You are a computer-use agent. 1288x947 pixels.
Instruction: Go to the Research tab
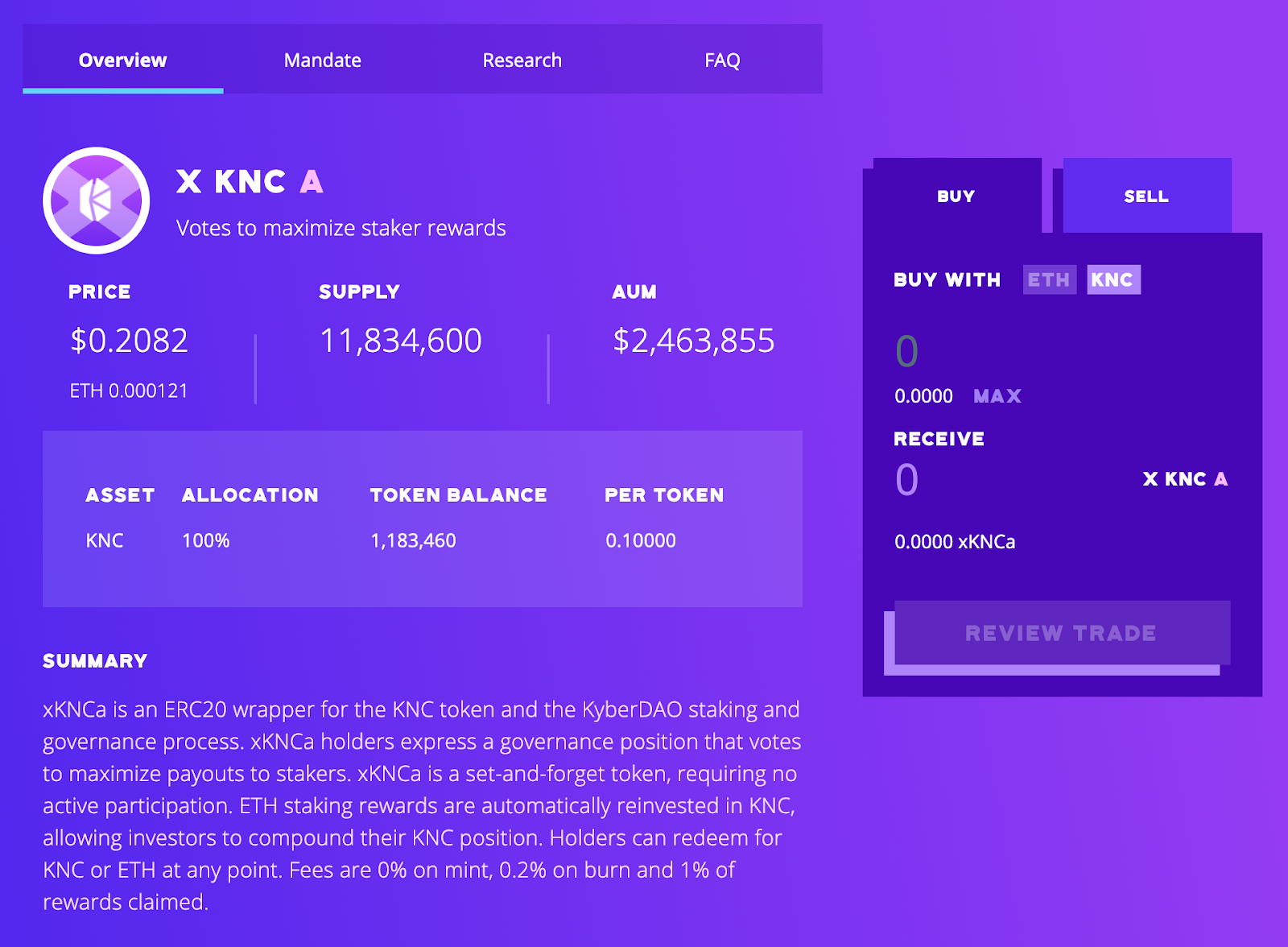522,60
